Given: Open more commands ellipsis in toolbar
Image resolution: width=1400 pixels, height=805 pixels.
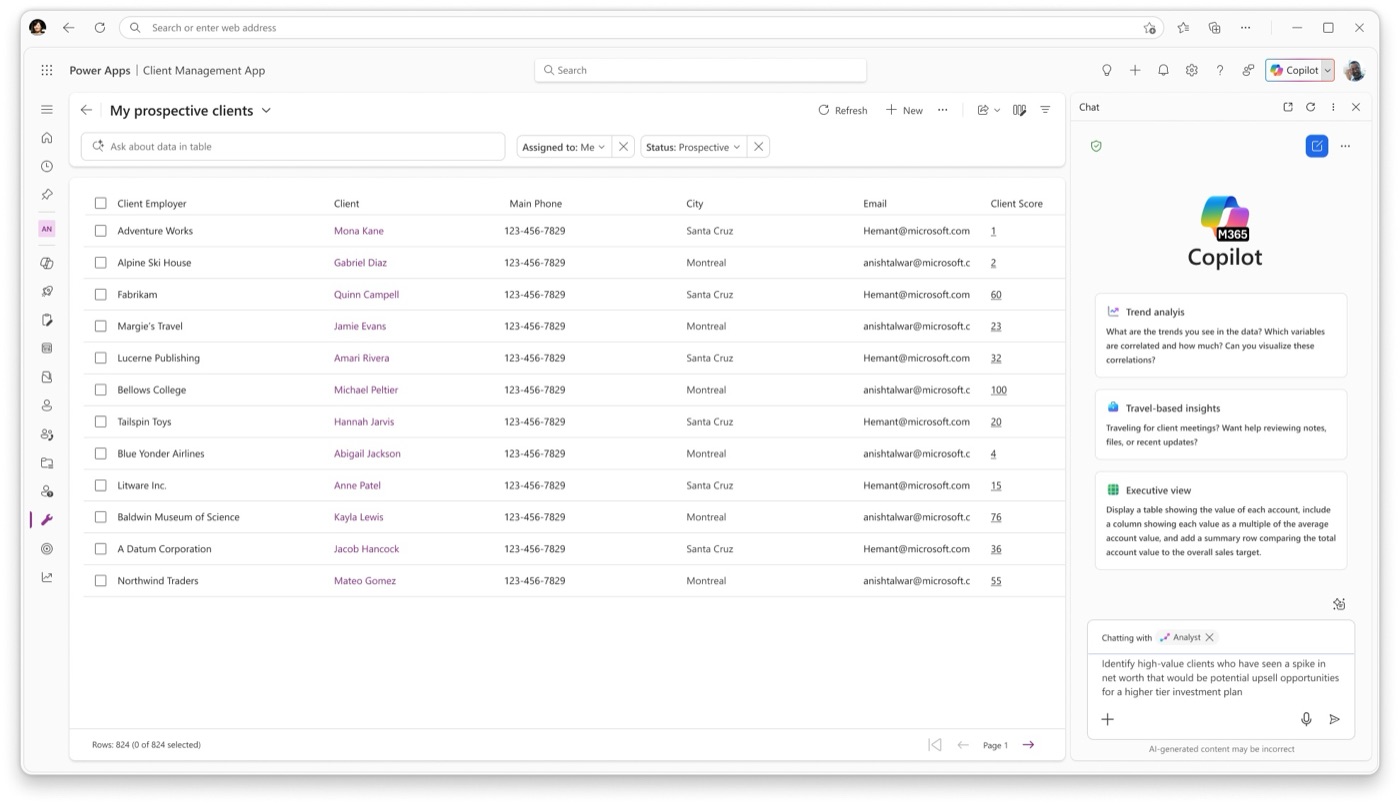Looking at the screenshot, I should point(943,110).
